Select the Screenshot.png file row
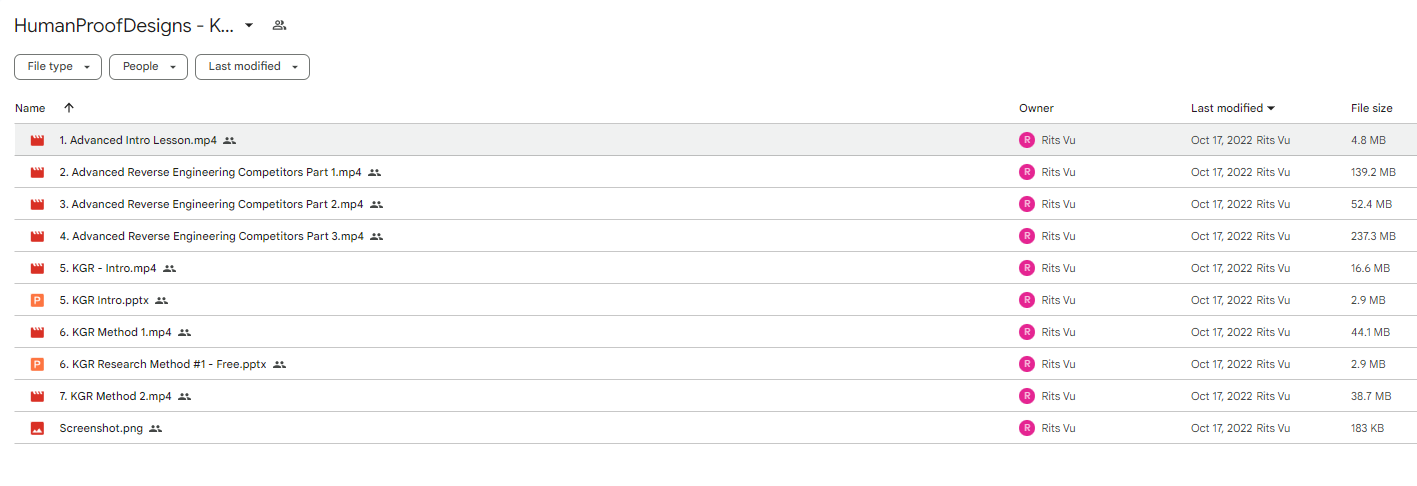 [715, 428]
